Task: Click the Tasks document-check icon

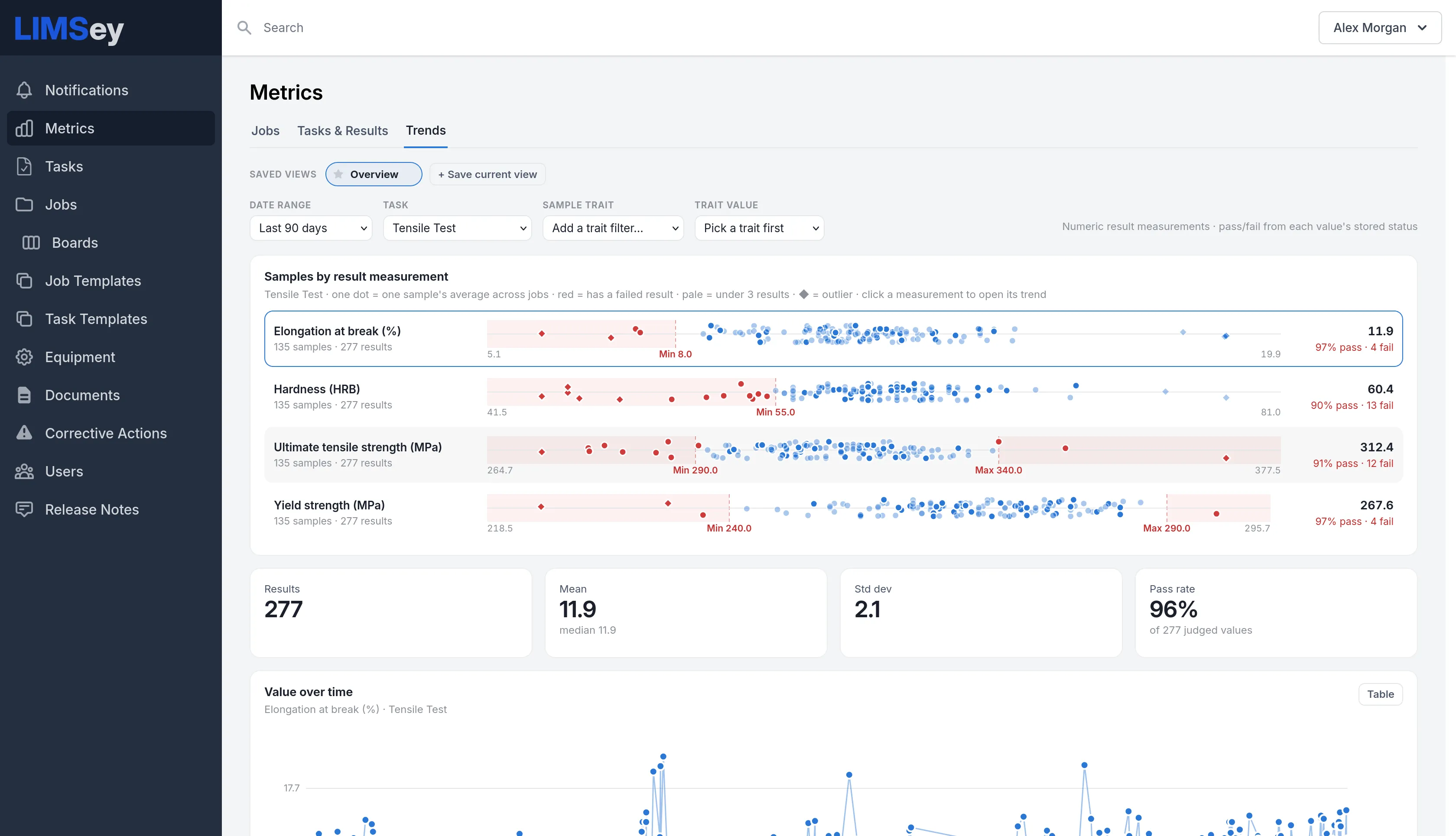Action: click(24, 166)
